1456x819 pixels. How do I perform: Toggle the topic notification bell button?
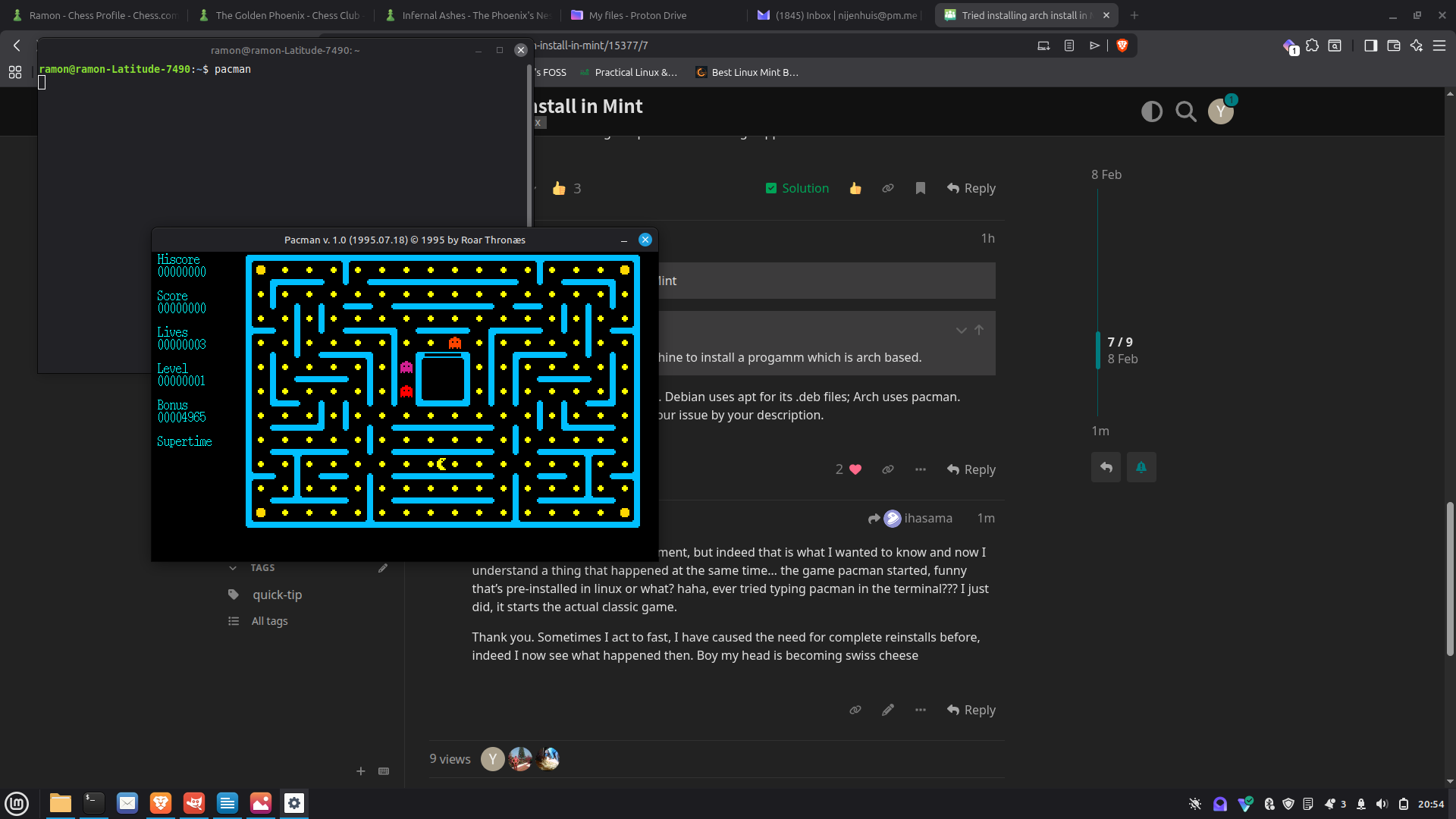coord(1141,467)
